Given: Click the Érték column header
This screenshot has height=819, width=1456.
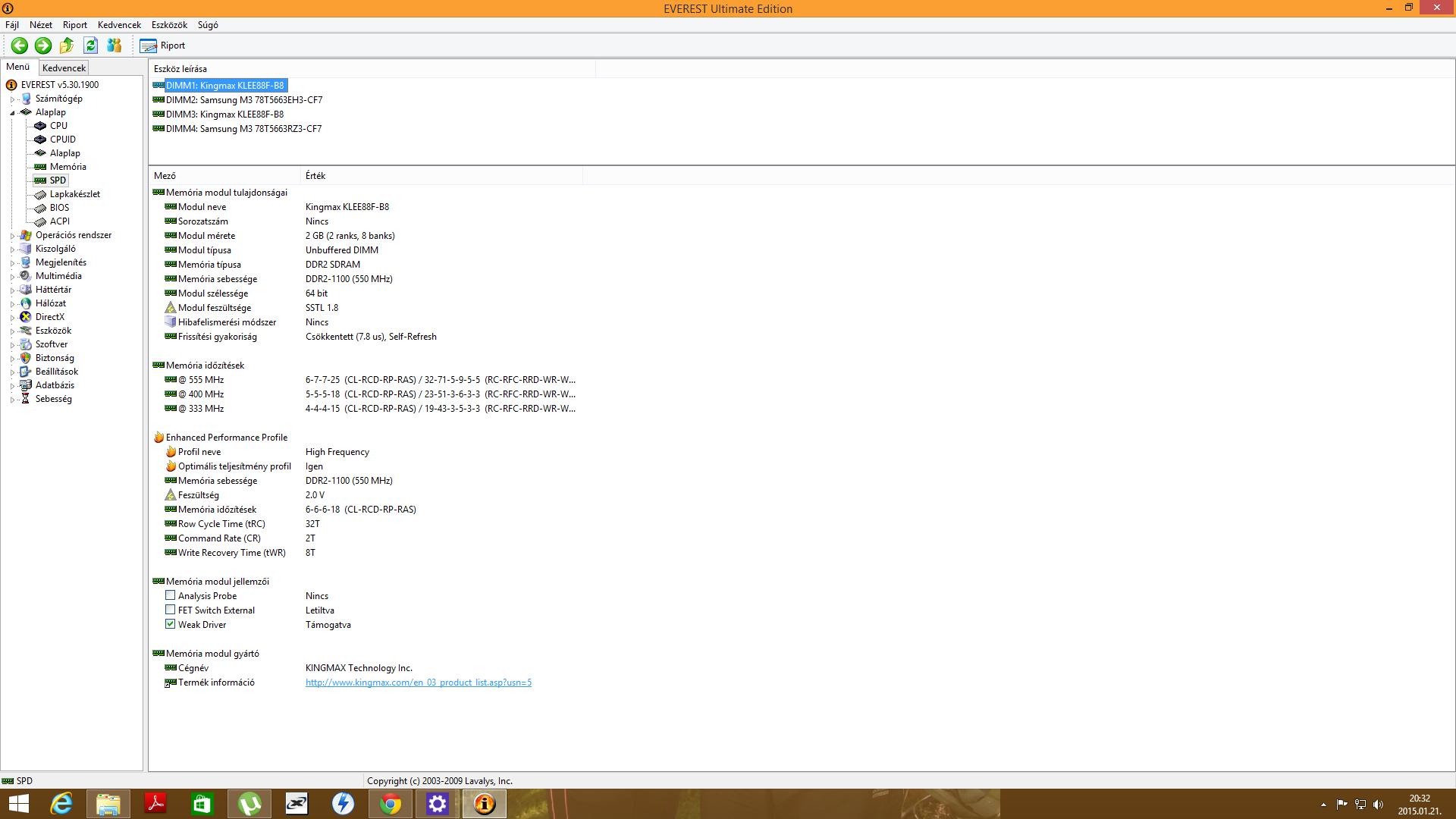Looking at the screenshot, I should (315, 176).
